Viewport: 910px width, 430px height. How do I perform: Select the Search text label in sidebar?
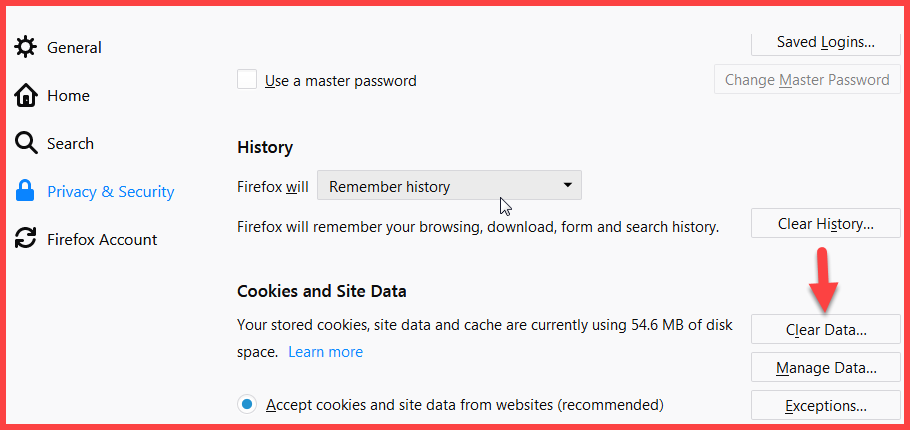click(70, 144)
